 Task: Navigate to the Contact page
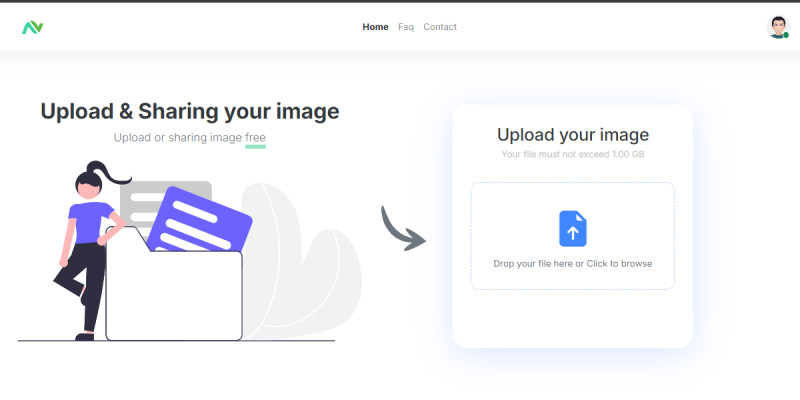(440, 27)
